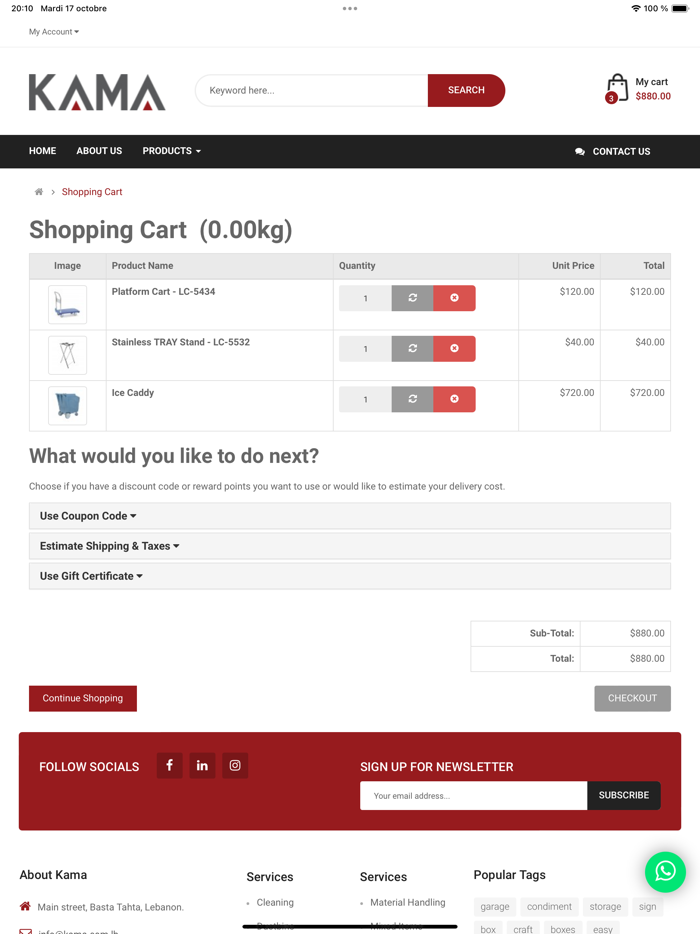Click quantity field for Ice Caddy
The height and width of the screenshot is (934, 700).
coord(365,399)
